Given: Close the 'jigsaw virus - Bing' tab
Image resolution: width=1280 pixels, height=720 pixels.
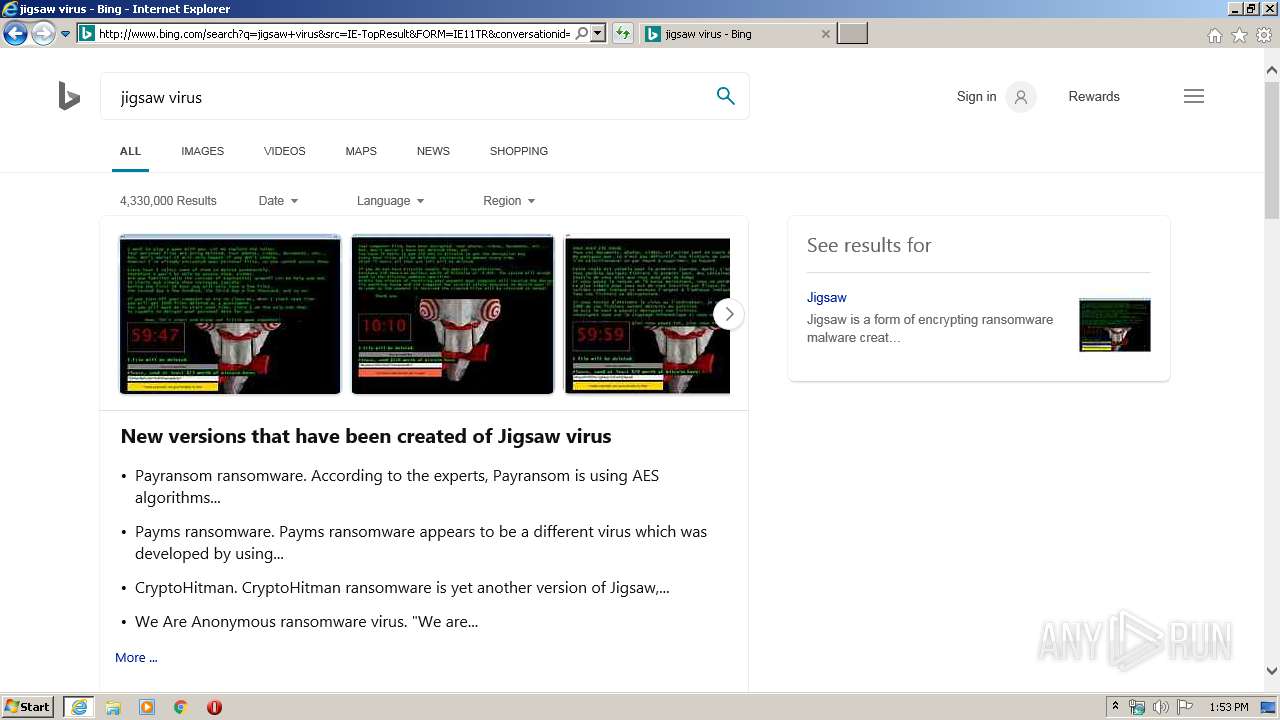Looking at the screenshot, I should tap(825, 34).
